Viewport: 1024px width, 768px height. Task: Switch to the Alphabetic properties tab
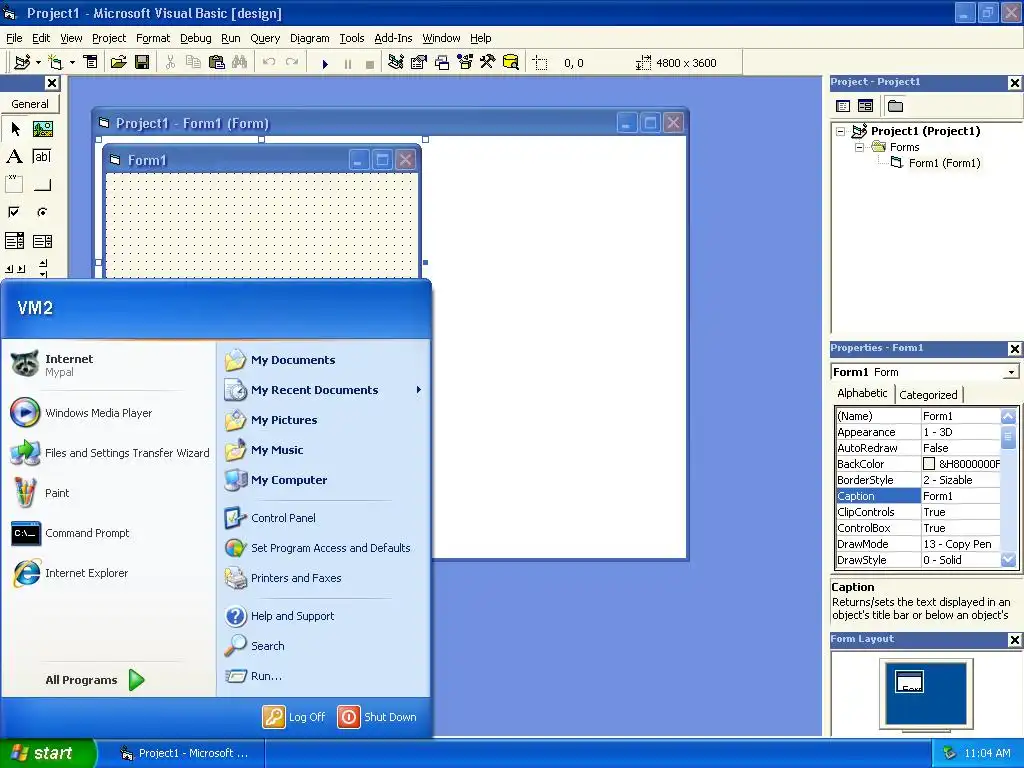pos(862,393)
